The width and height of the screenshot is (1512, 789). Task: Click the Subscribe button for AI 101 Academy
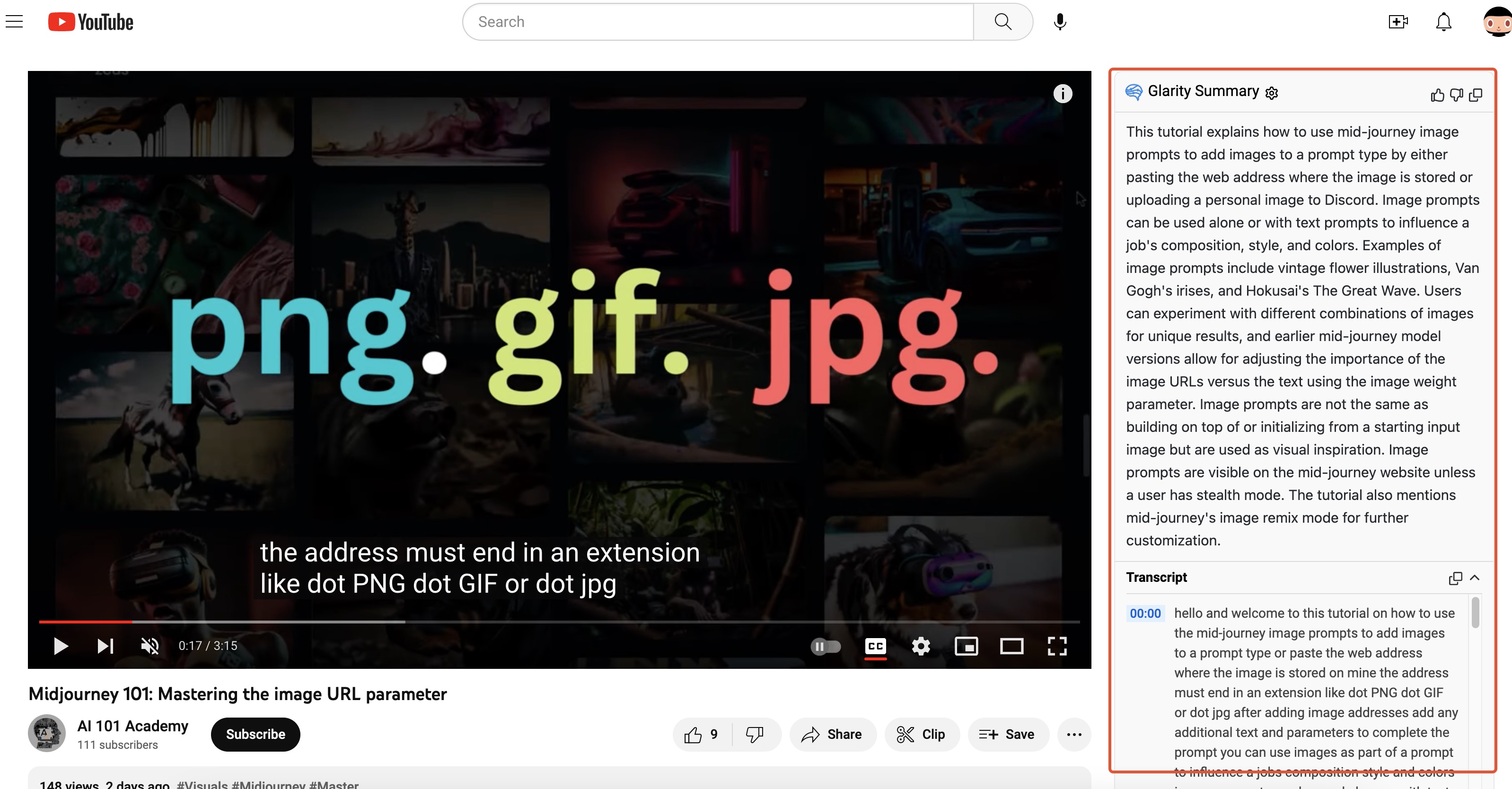[255, 734]
